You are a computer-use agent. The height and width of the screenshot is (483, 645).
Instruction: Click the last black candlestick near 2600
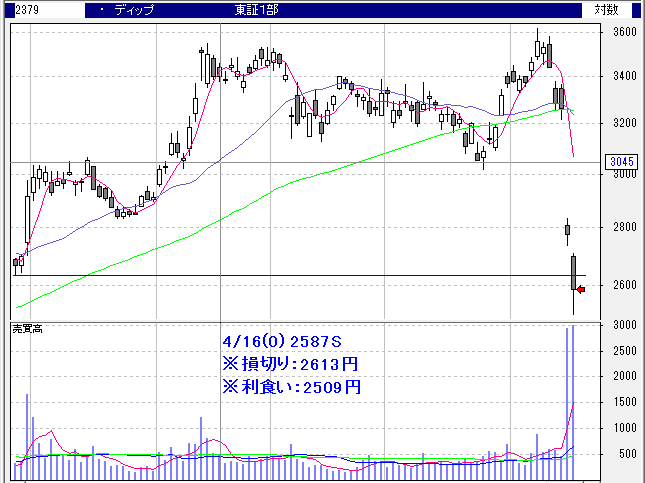pos(574,272)
